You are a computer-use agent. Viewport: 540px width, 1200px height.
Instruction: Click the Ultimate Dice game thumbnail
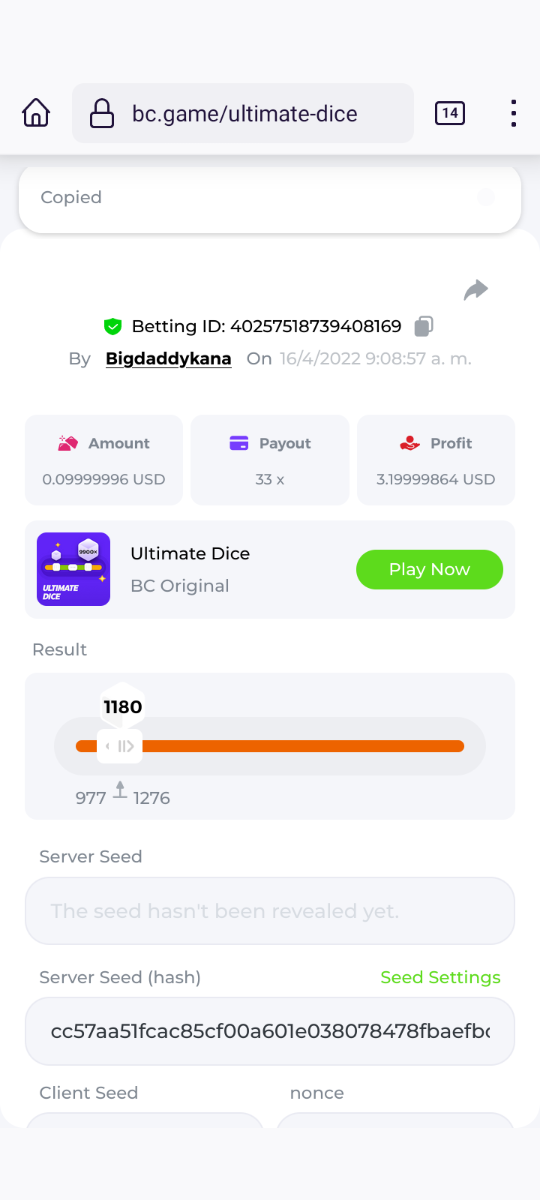(74, 569)
